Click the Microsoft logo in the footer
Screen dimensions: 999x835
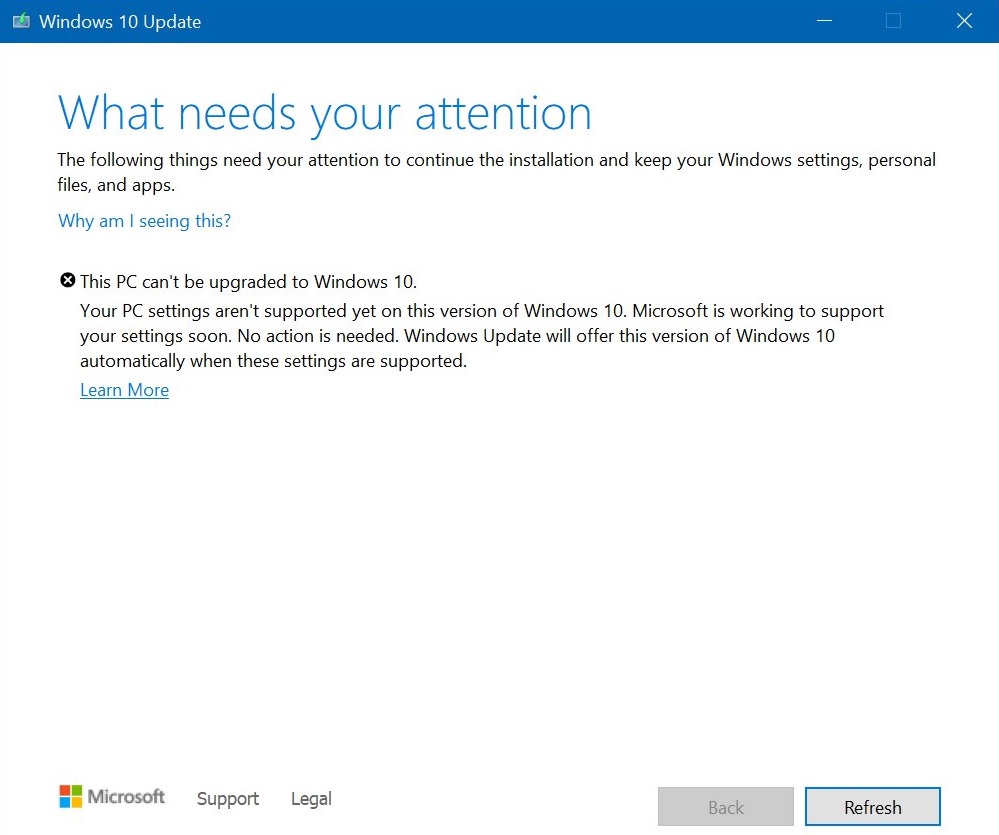[x=111, y=796]
